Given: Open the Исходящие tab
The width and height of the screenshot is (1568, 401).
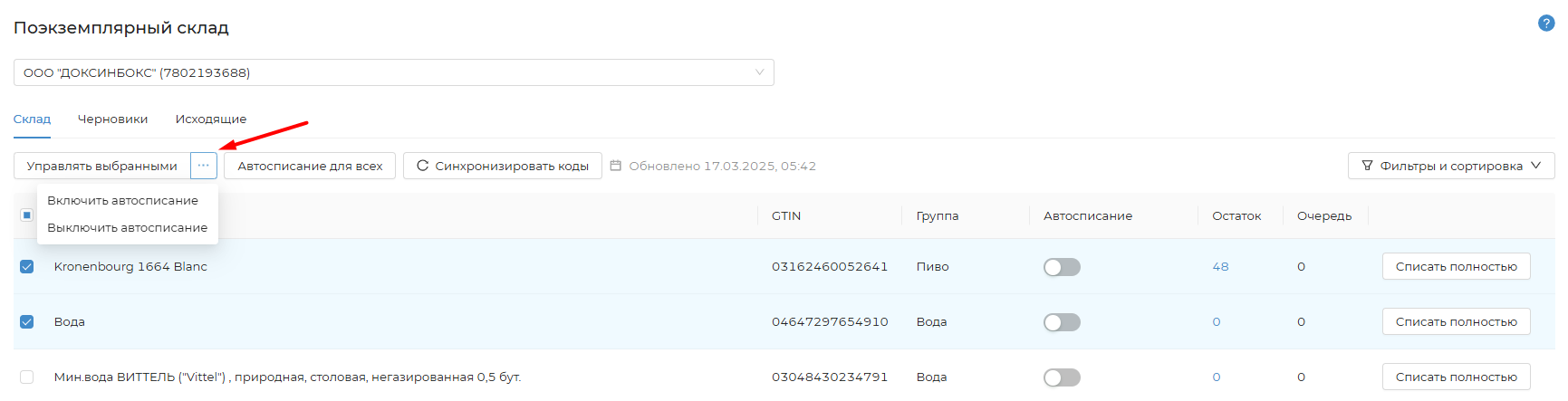Looking at the screenshot, I should tap(211, 119).
